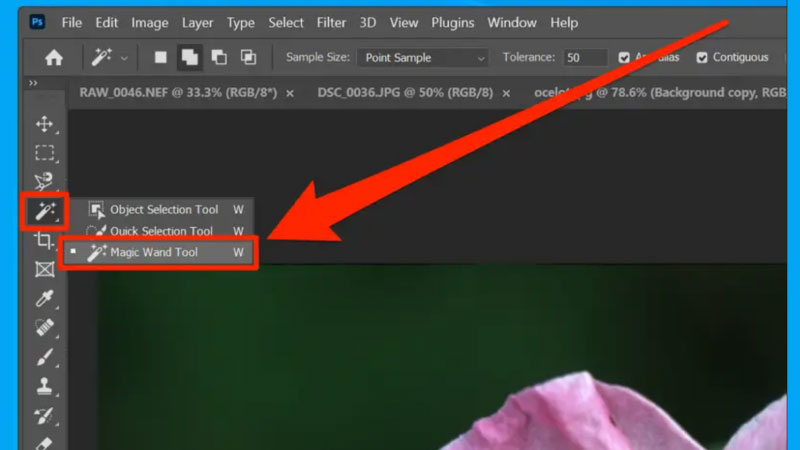Select the Healing Brush tool

click(45, 328)
